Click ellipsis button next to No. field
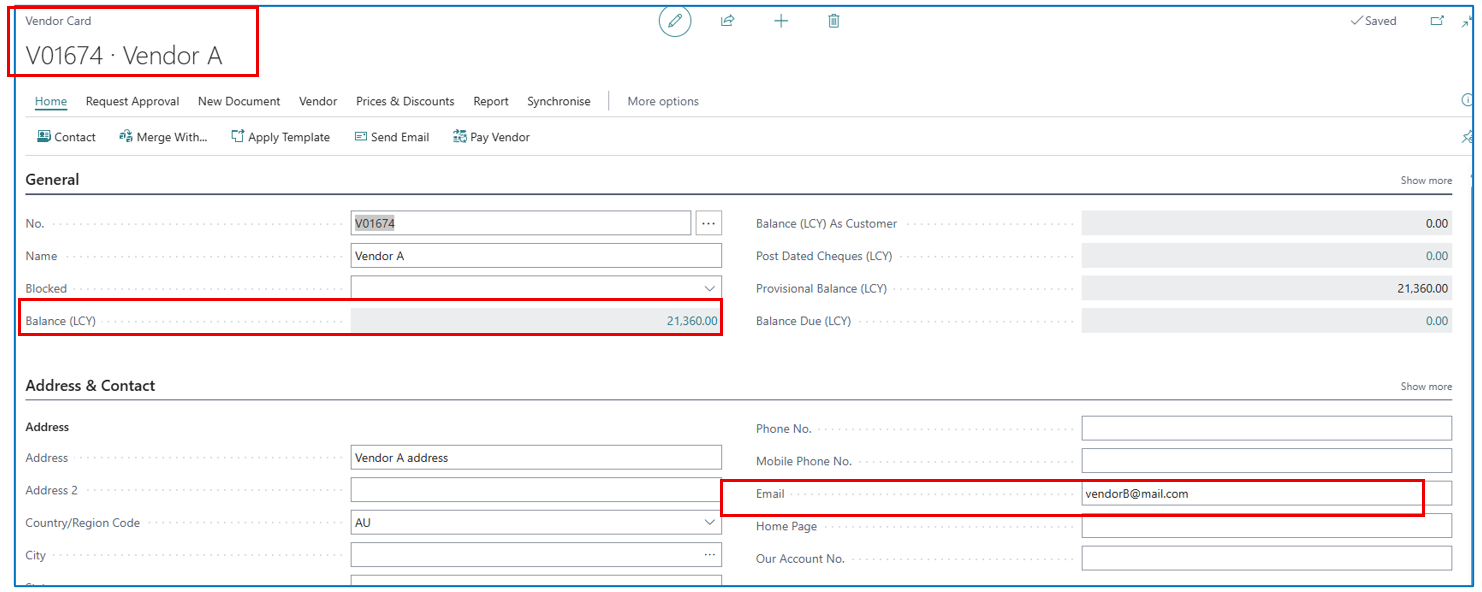1482x592 pixels. 708,223
